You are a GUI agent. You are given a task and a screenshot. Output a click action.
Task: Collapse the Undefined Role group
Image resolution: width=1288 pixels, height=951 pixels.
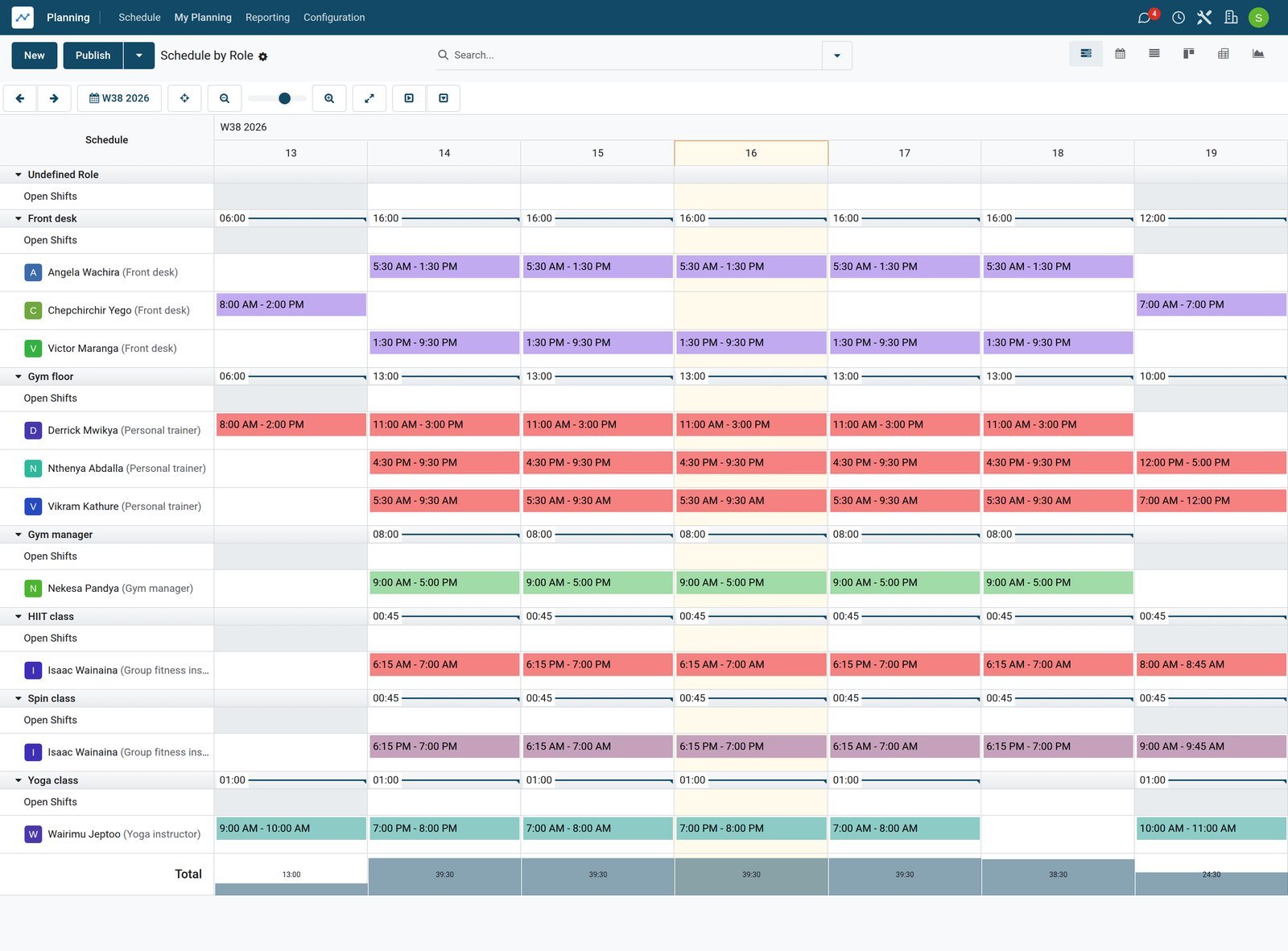(x=19, y=175)
